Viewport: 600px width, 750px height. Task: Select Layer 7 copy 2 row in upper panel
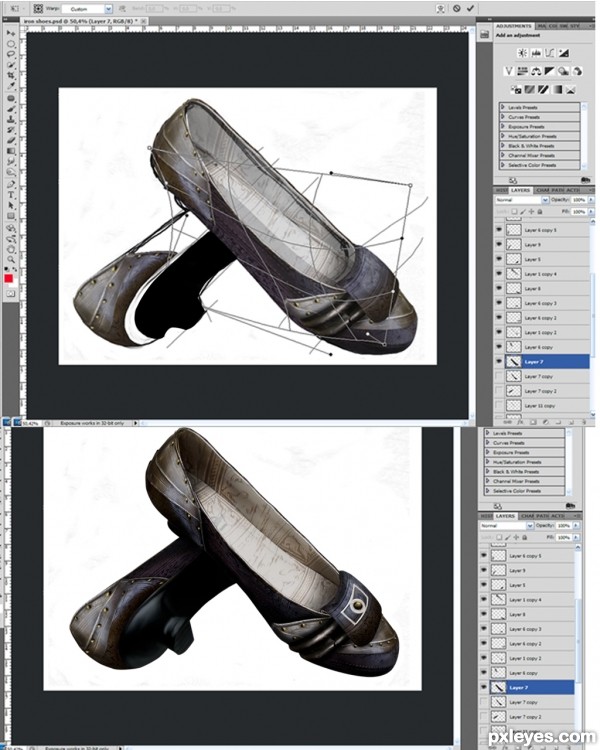(x=542, y=391)
